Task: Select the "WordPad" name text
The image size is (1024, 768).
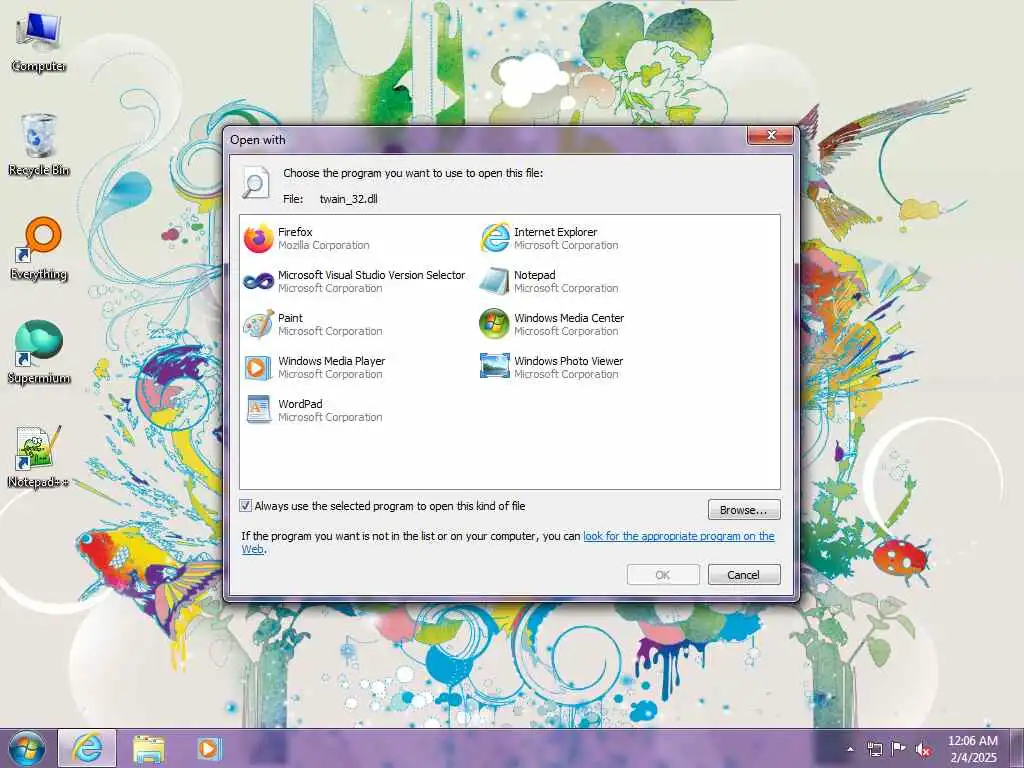Action: pos(300,404)
